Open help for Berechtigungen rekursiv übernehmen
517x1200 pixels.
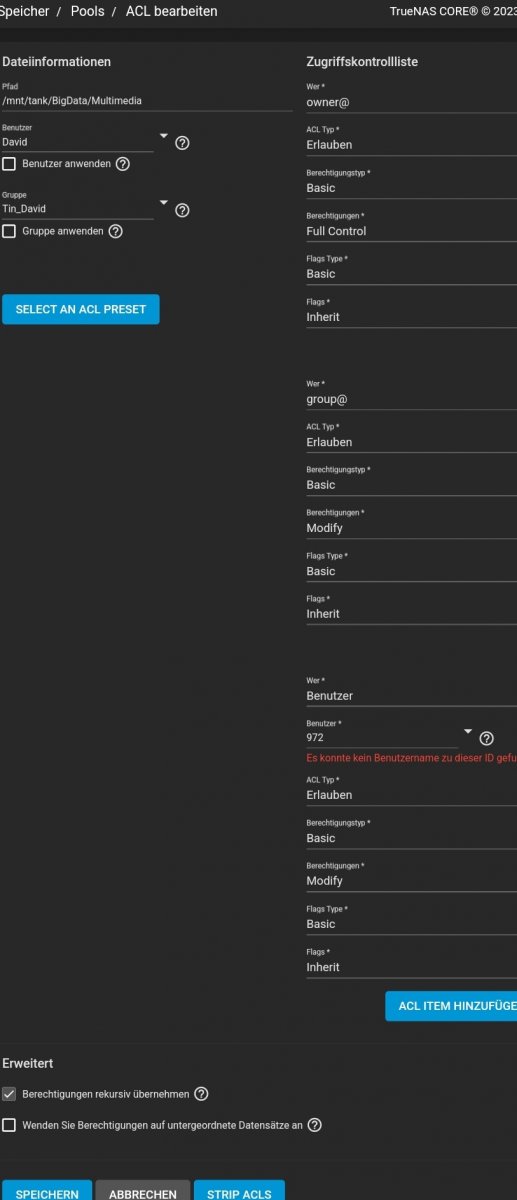[x=201, y=1094]
